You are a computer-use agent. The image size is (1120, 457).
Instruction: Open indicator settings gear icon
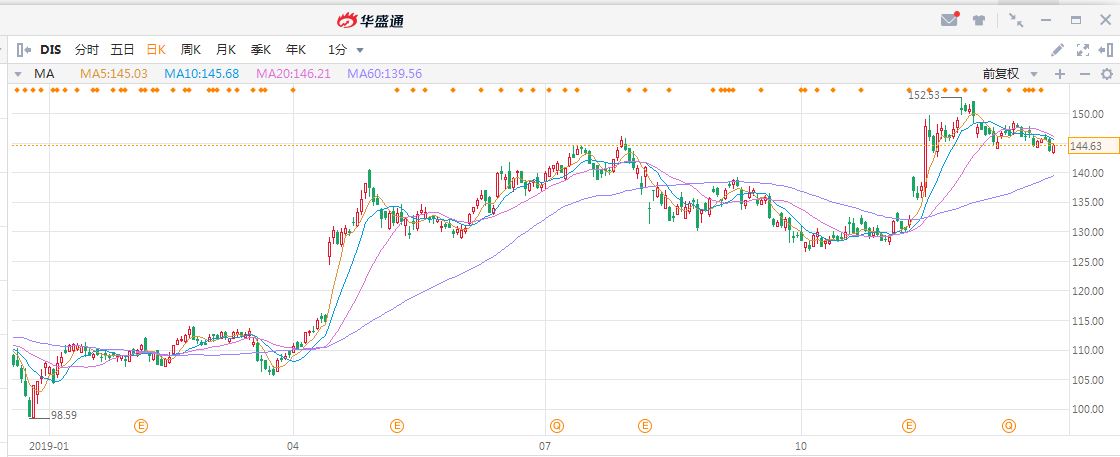pyautogui.click(x=1106, y=74)
